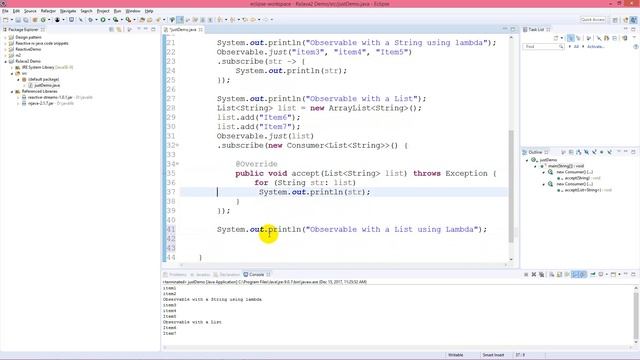Select justDemo class in Outline

[548, 160]
